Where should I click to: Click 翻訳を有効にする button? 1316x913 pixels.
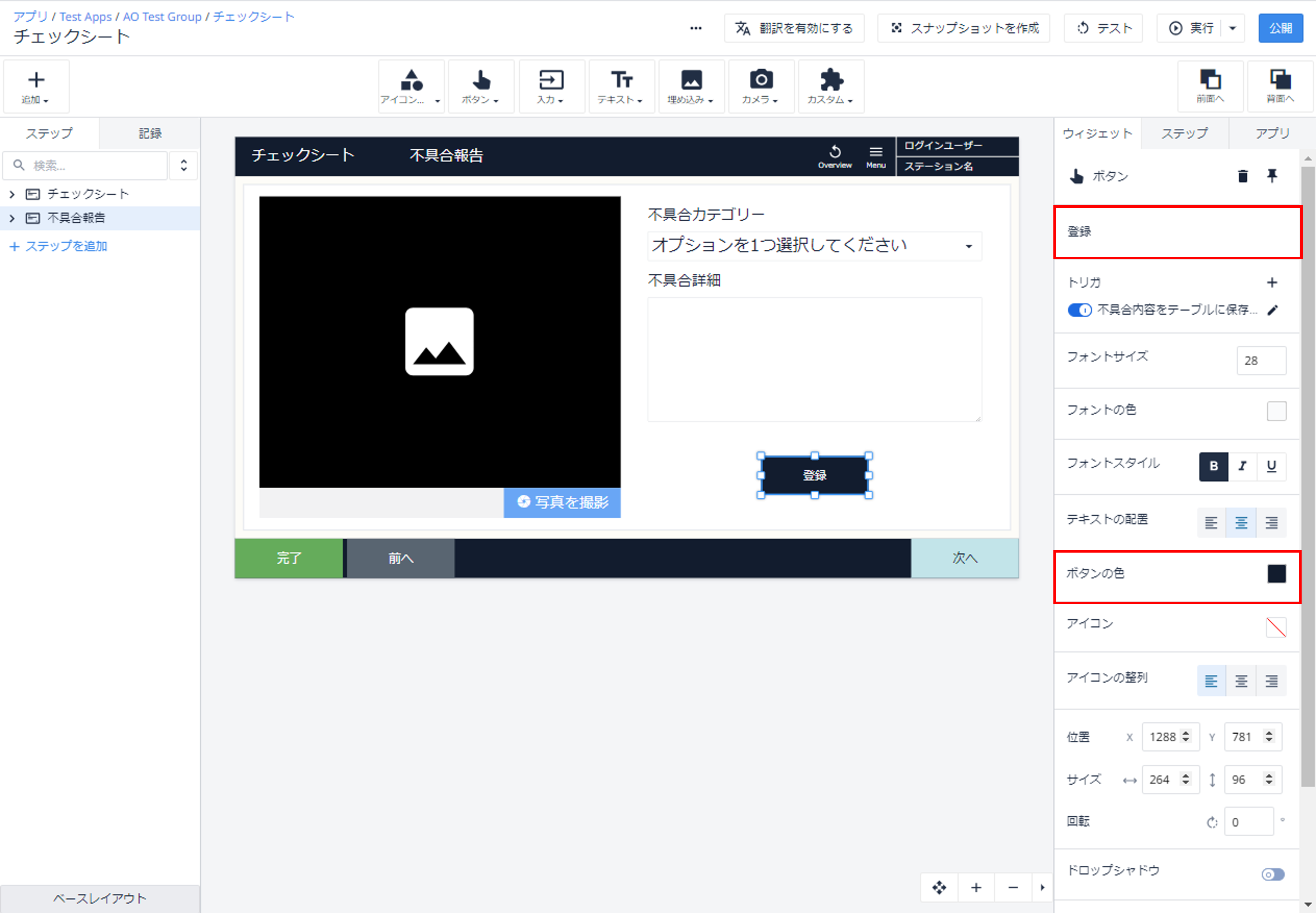794,28
